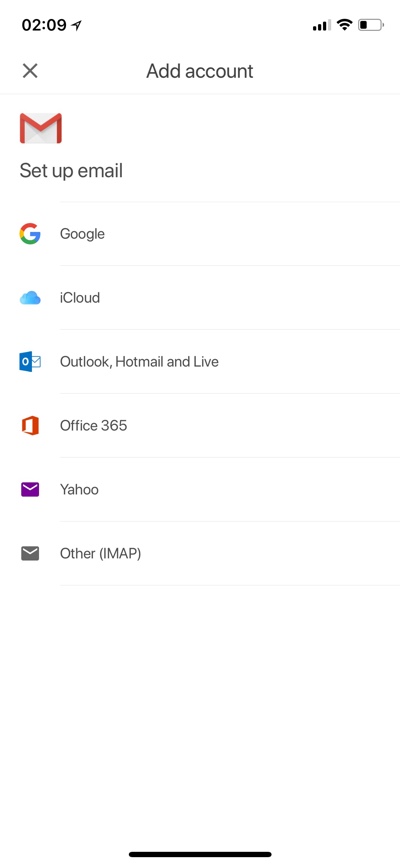Tap the Wi-Fi status icon
This screenshot has height=866, width=400.
(x=345, y=25)
